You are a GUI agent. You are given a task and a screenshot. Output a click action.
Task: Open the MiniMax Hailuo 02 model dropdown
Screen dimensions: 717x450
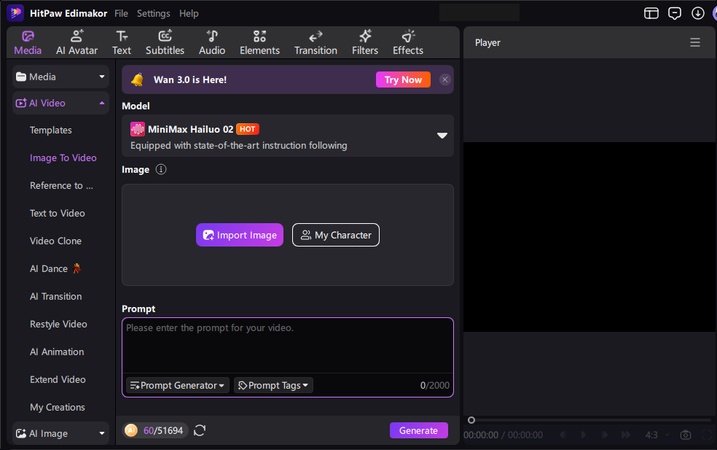(288, 136)
